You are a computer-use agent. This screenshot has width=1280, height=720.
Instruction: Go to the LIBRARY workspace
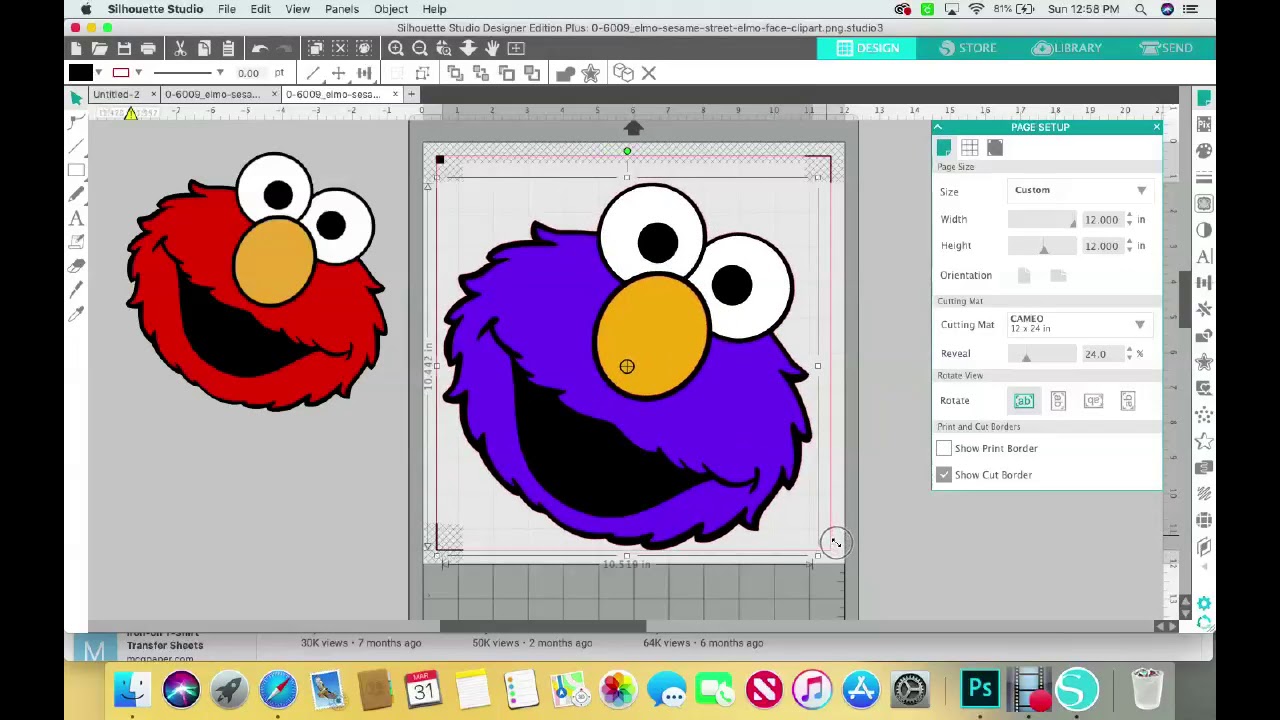coord(1067,48)
